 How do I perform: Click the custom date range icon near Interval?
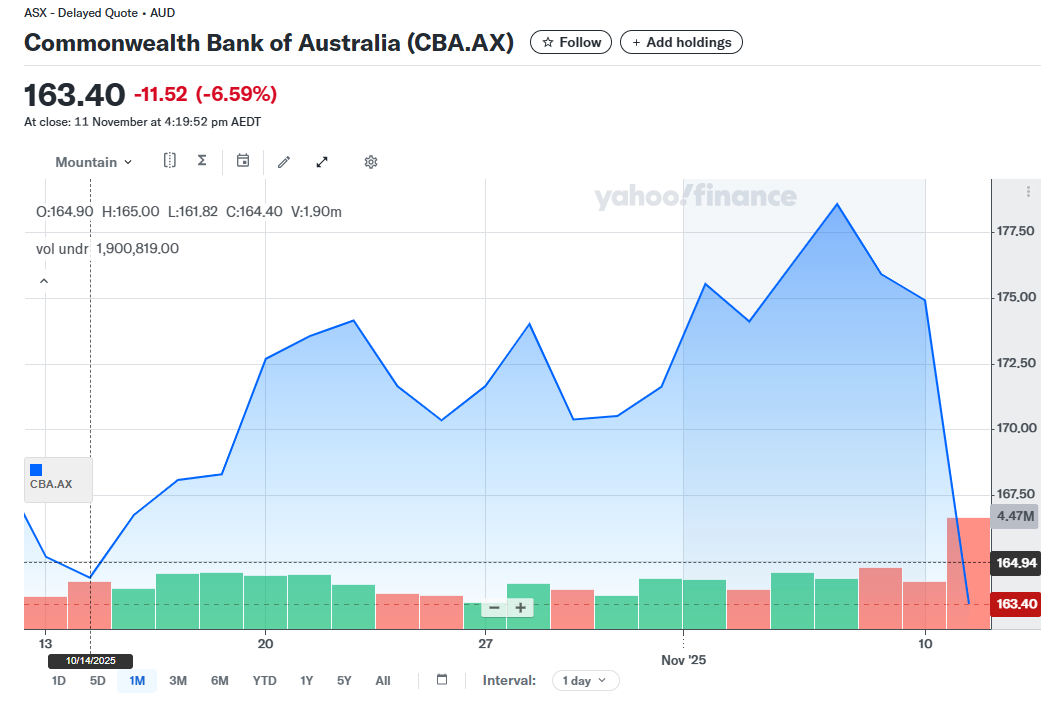point(441,680)
